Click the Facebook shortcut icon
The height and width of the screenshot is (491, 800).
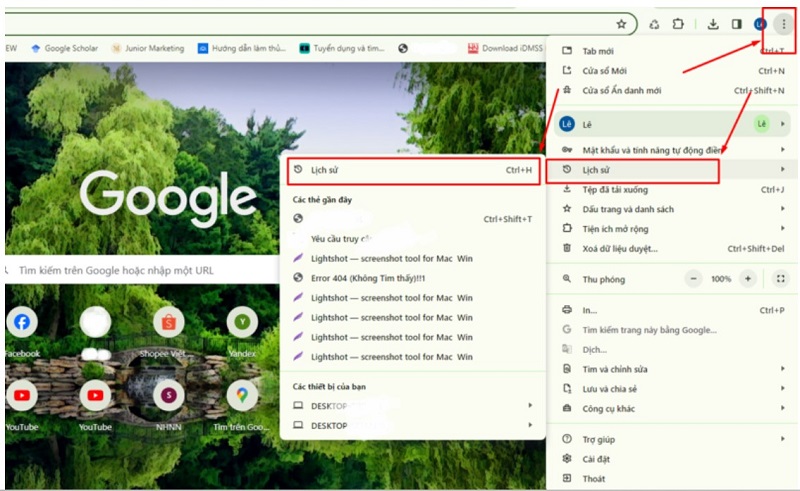(21, 322)
